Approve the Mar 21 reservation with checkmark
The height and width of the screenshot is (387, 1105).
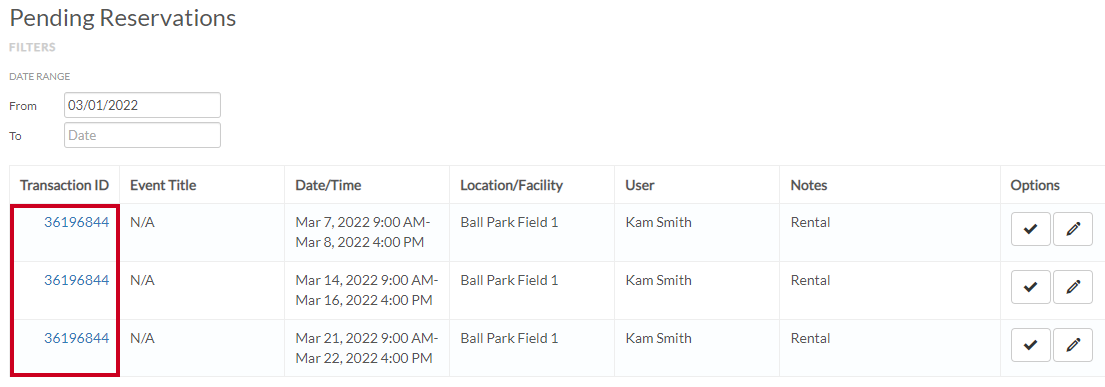pyautogui.click(x=1030, y=345)
